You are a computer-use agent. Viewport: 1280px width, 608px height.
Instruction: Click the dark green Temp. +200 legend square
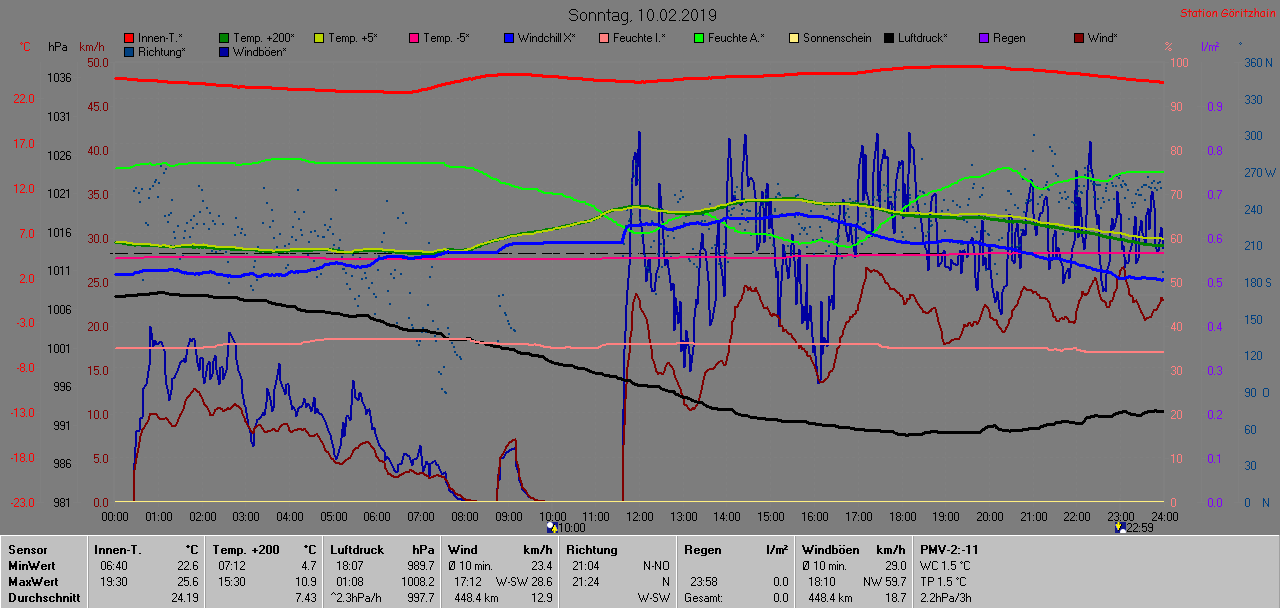click(x=224, y=38)
